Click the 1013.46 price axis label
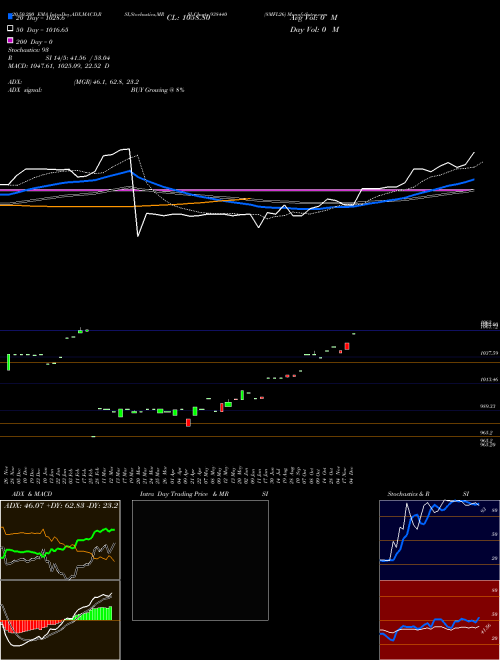This screenshot has height=660, width=500. point(489,380)
